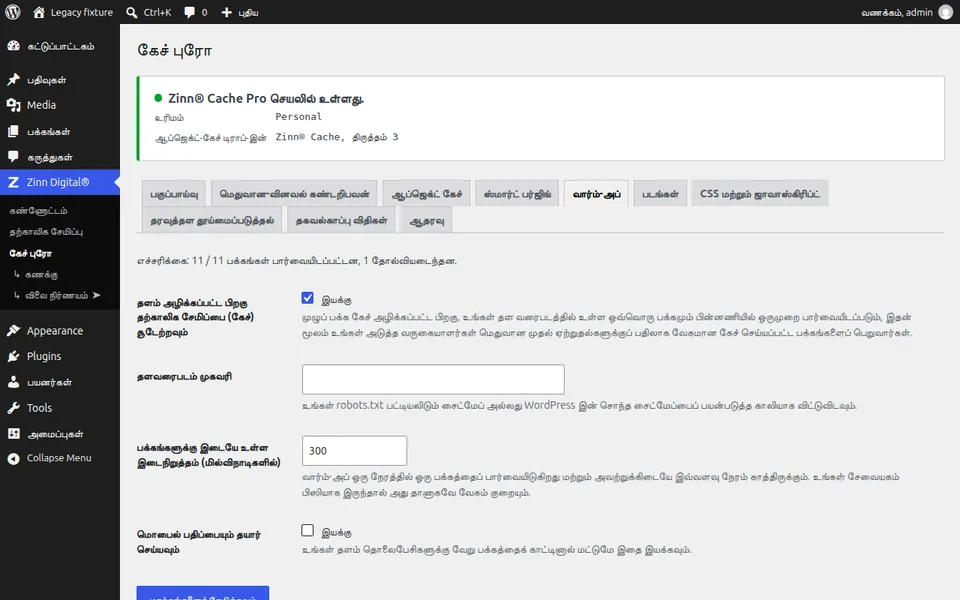Switch to CSS மற்றும் ஜாவாஸ்கிரிப்ட் tab

pyautogui.click(x=760, y=194)
